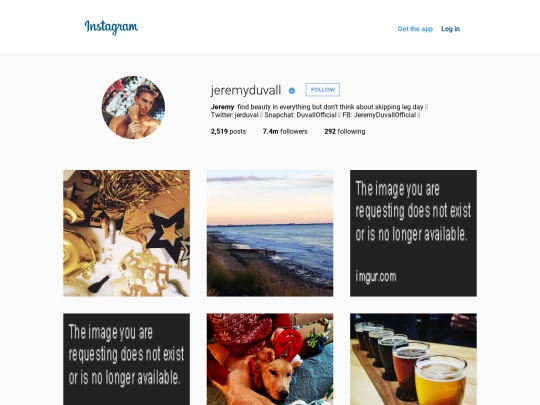Click the verified badge next to jeremyduvall

point(292,91)
